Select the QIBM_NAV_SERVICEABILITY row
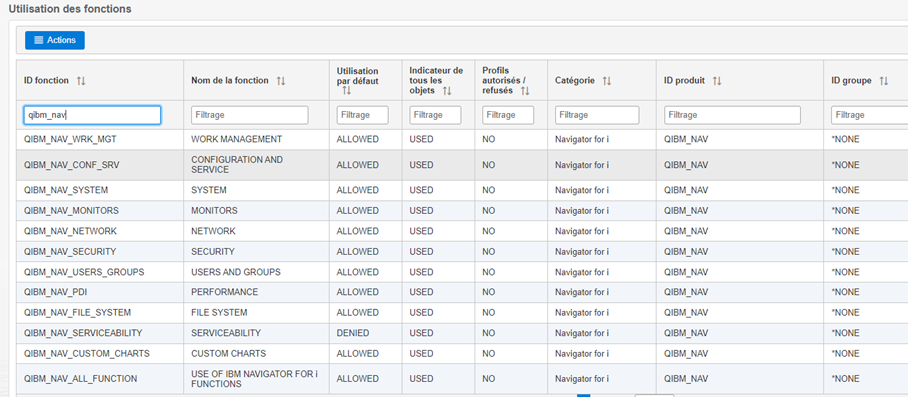 462,333
